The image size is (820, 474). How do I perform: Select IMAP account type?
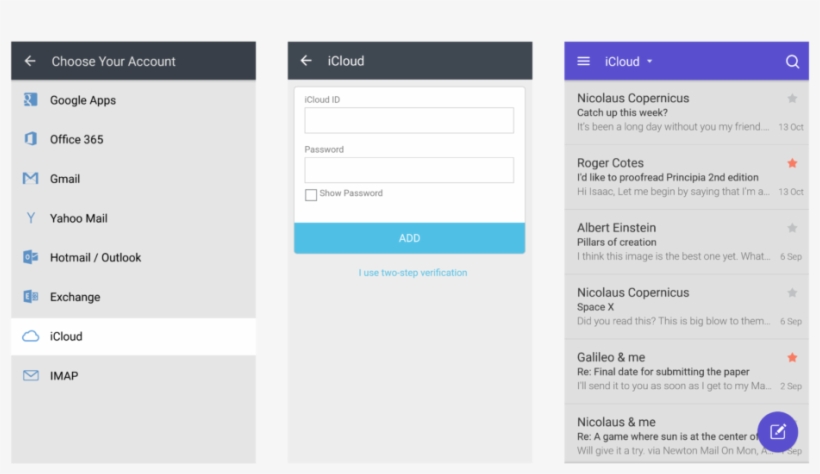click(133, 376)
